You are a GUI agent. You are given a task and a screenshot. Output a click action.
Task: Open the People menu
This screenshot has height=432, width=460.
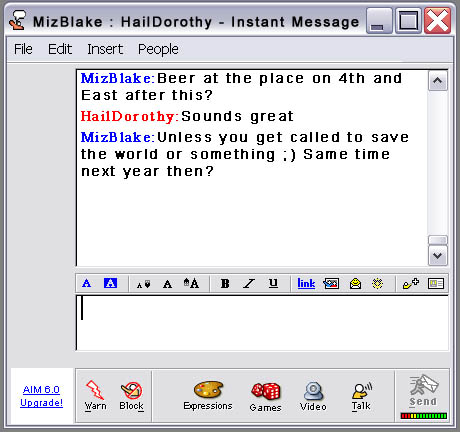pyautogui.click(x=158, y=49)
